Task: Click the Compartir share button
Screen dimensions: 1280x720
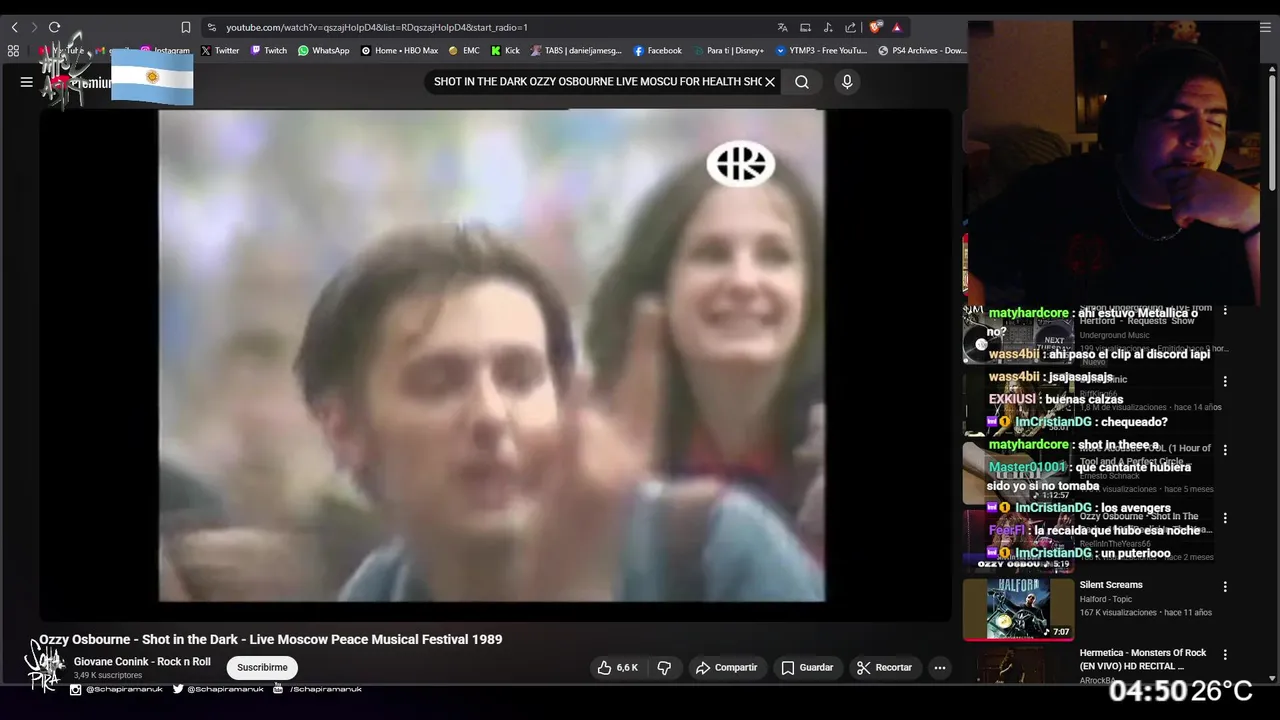Action: coord(726,667)
